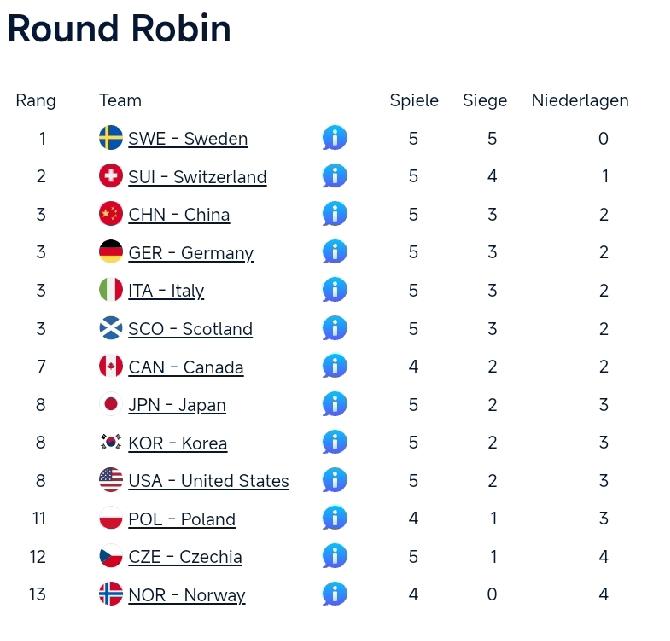Click the Canada flag icon
This screenshot has width=670, height=641.
click(x=111, y=366)
